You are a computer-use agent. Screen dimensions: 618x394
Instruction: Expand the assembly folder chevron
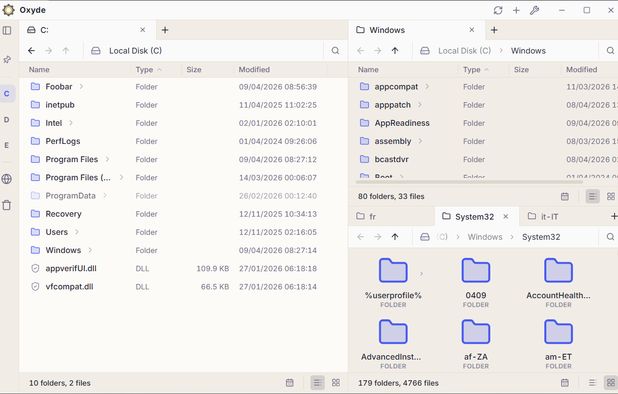pyautogui.click(x=420, y=141)
